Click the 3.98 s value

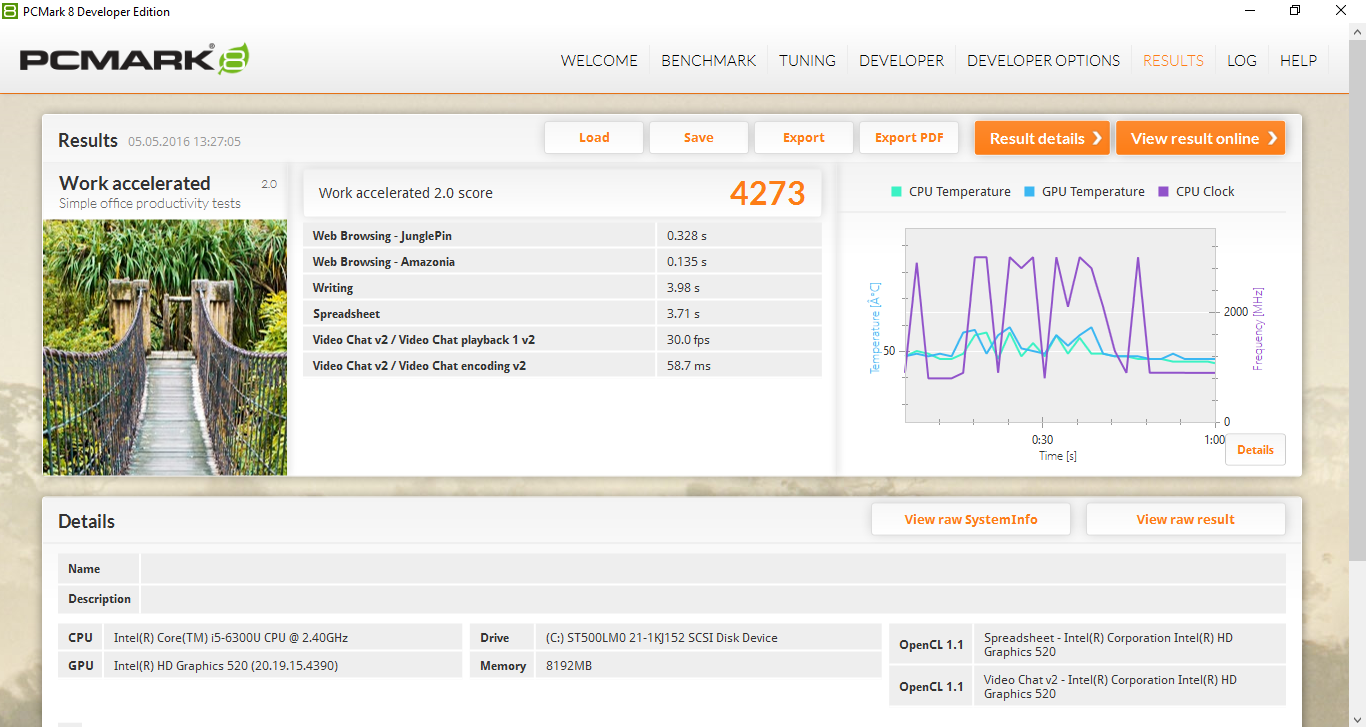click(683, 288)
